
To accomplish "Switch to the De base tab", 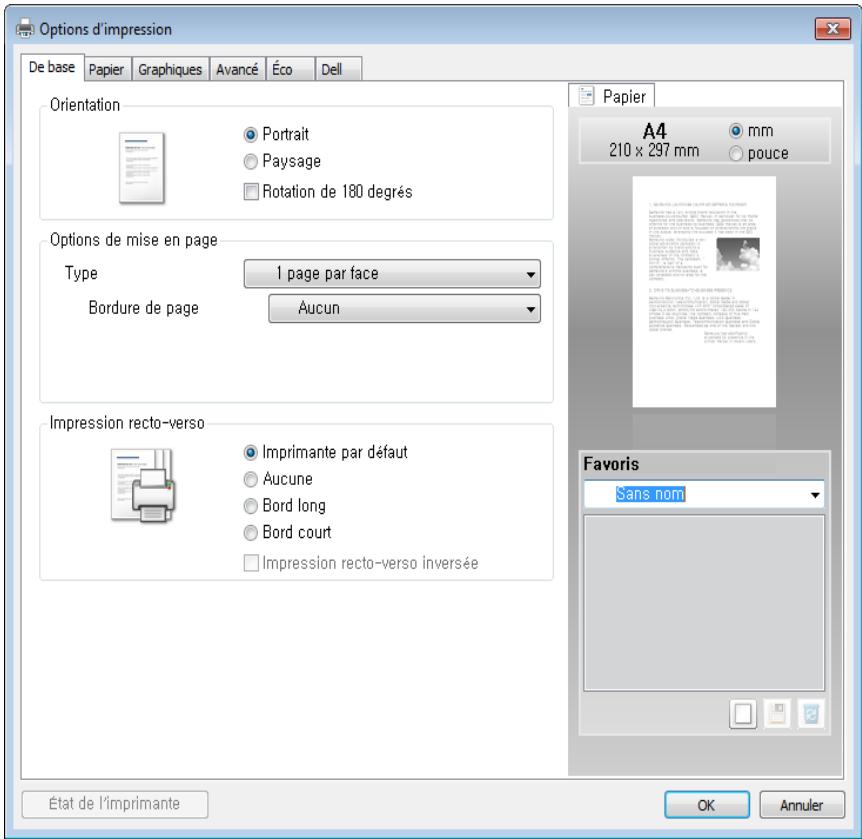I will tap(52, 67).
